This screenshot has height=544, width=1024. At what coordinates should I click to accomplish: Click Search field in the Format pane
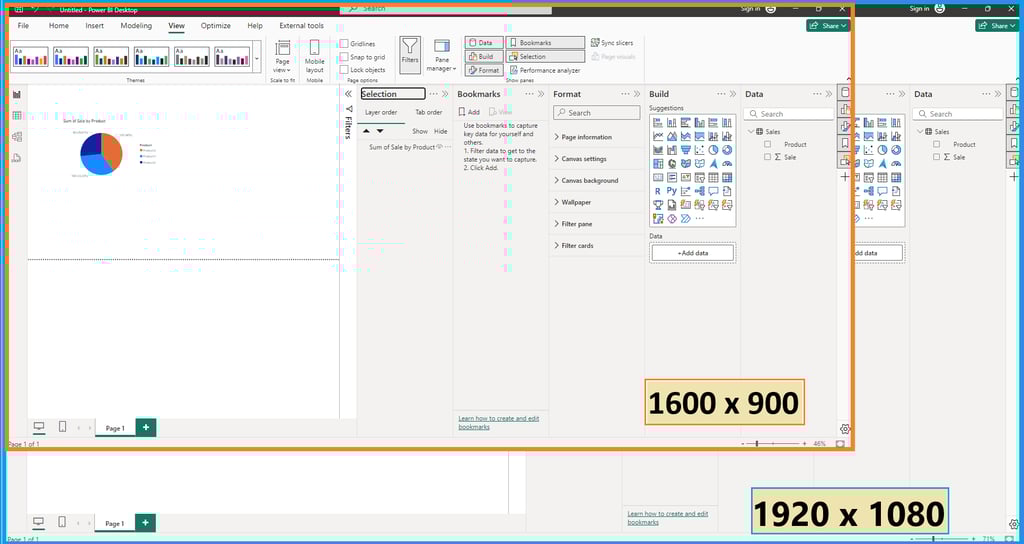coord(596,113)
